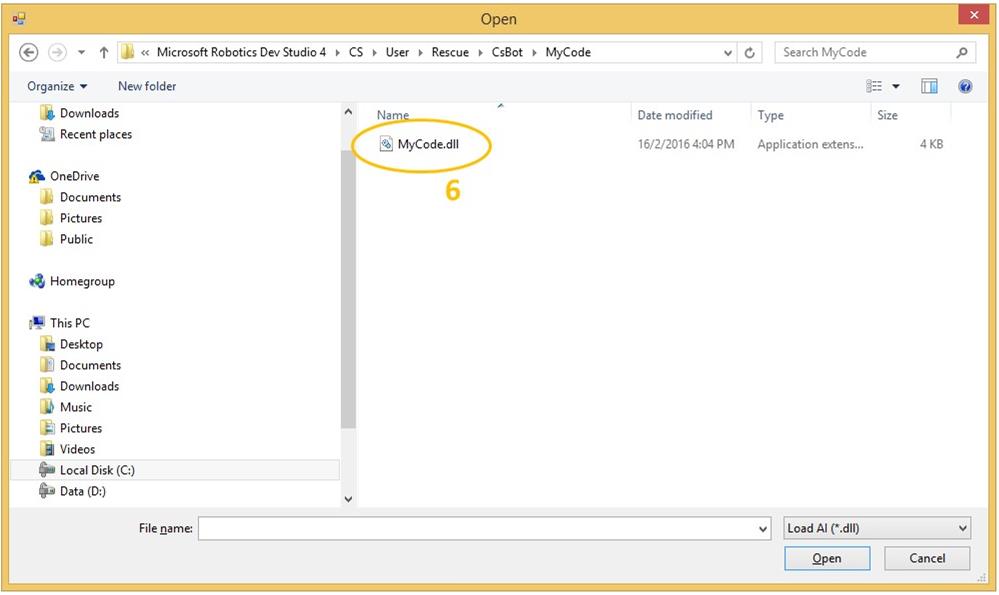The width and height of the screenshot is (999, 595).
Task: Click the Rescue breadcrumb in path
Action: (450, 52)
